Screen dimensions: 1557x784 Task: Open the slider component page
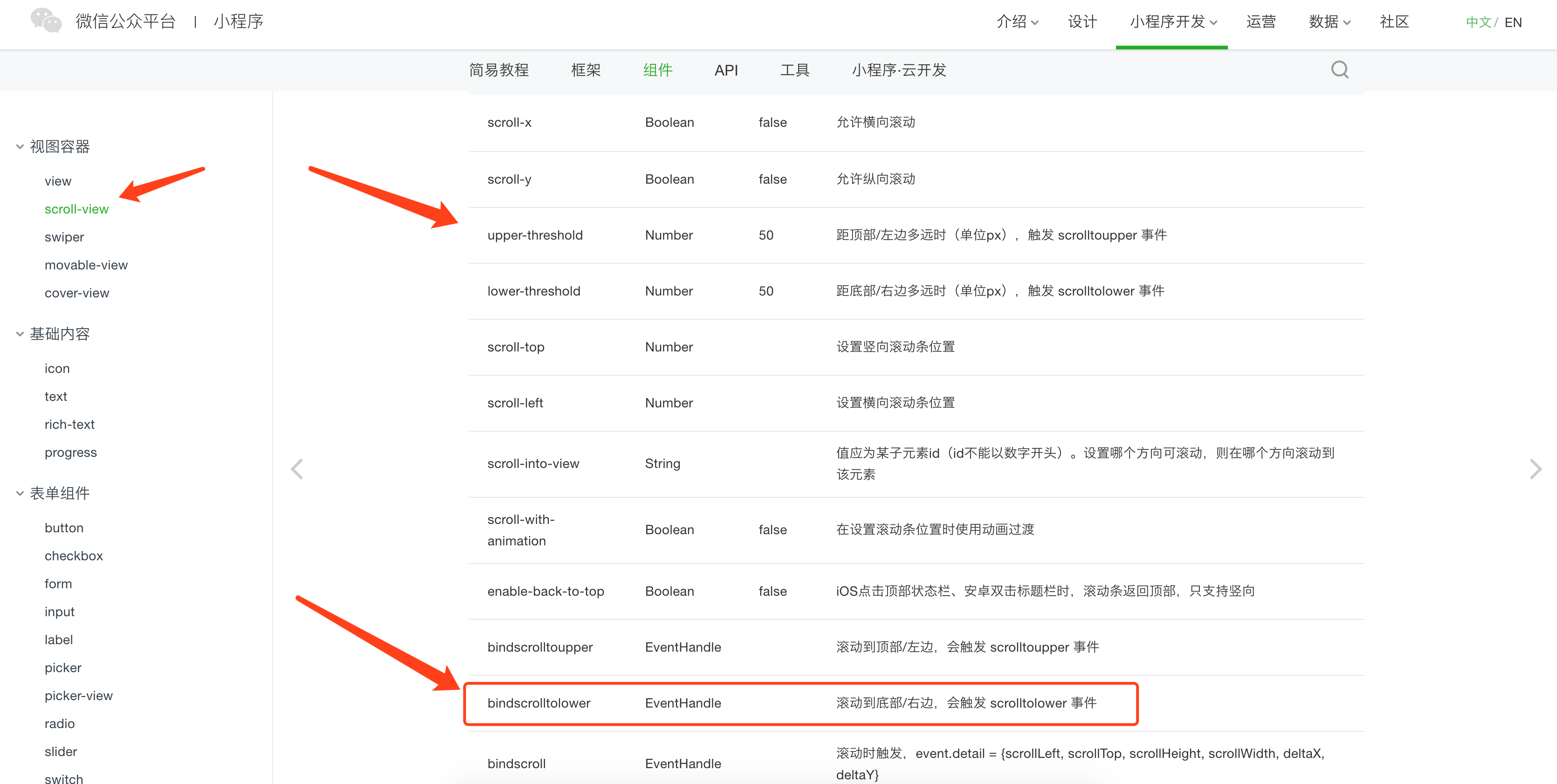tap(61, 751)
